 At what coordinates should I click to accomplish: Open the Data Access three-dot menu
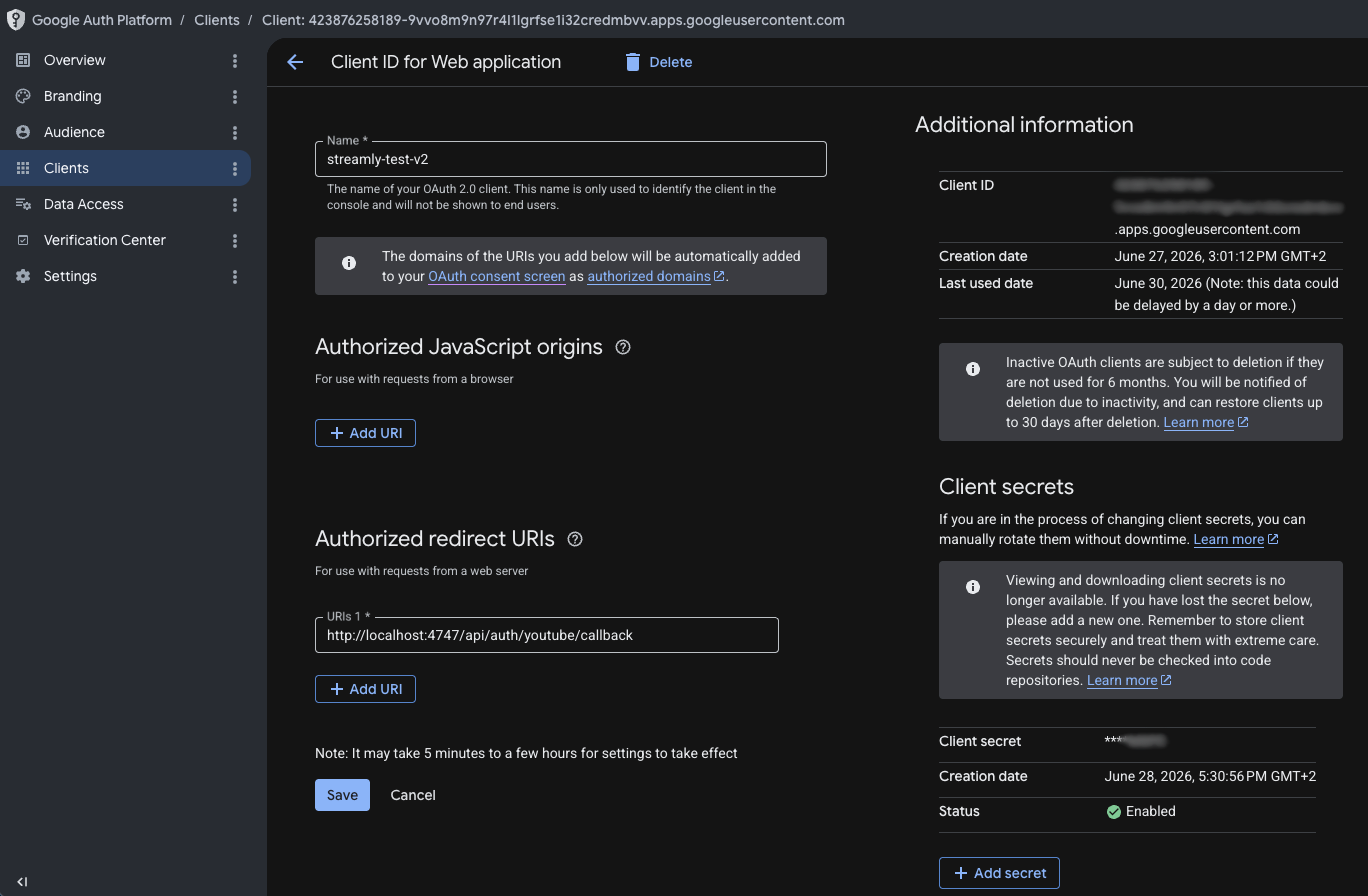(x=235, y=205)
